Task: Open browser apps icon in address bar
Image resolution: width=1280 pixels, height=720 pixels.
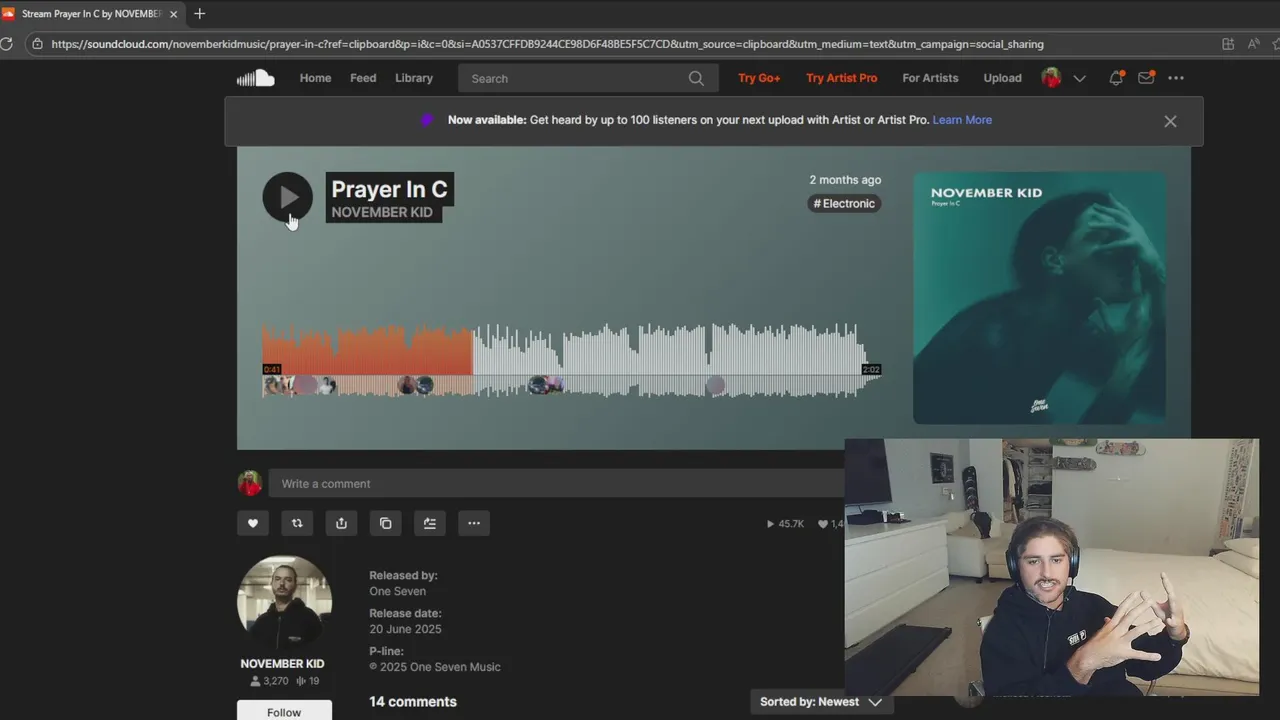Action: [1228, 44]
